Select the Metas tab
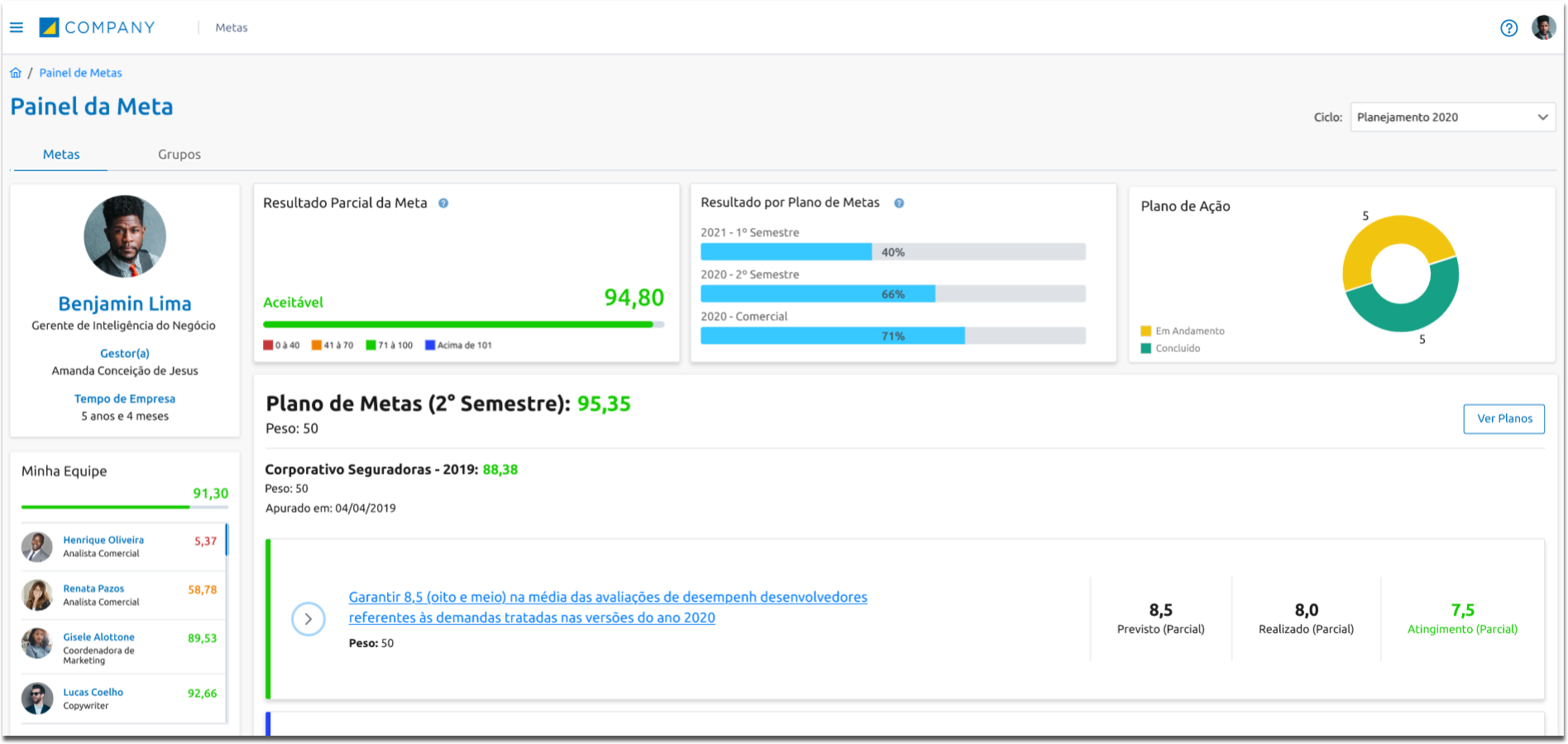This screenshot has width=1568, height=744. click(x=61, y=155)
